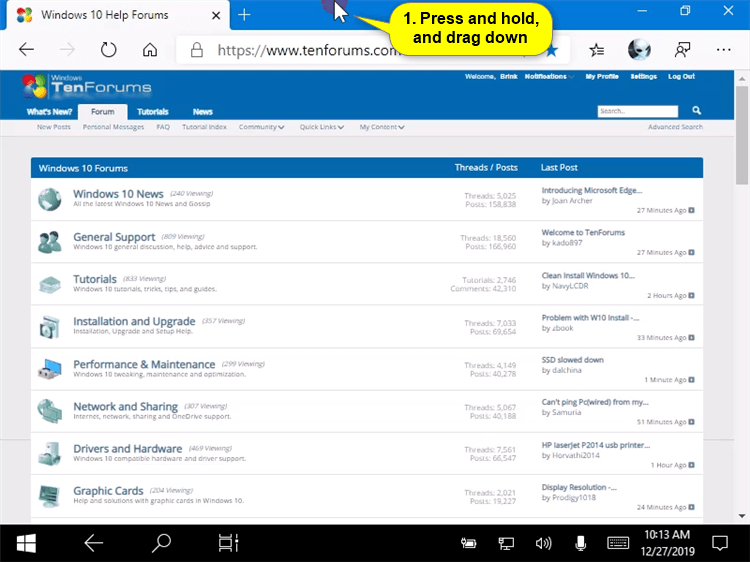The width and height of the screenshot is (750, 562).
Task: Open Network and Sharing forum
Action: click(125, 406)
